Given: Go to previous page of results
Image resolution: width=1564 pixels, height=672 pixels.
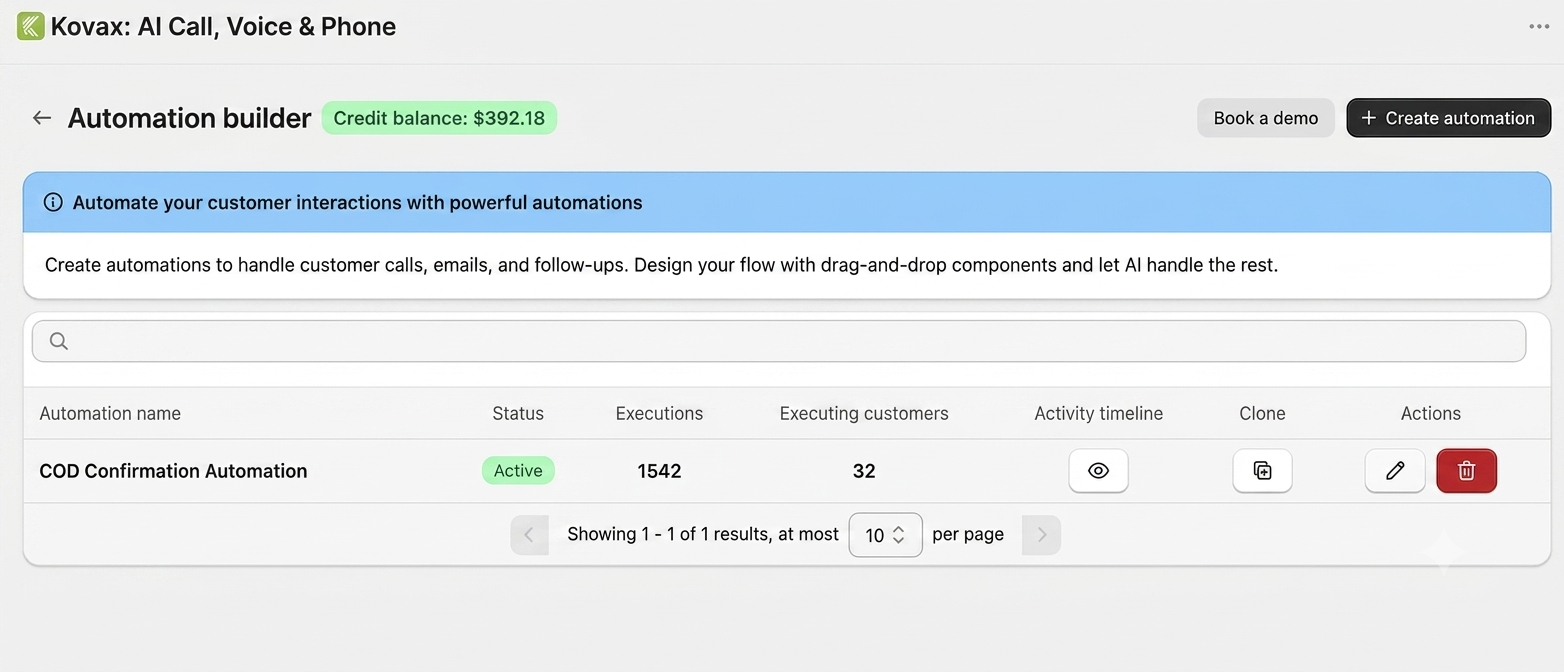Looking at the screenshot, I should pos(529,535).
